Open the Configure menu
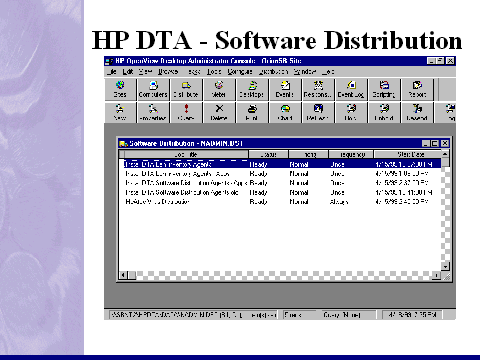This screenshot has width=480, height=360. point(240,72)
